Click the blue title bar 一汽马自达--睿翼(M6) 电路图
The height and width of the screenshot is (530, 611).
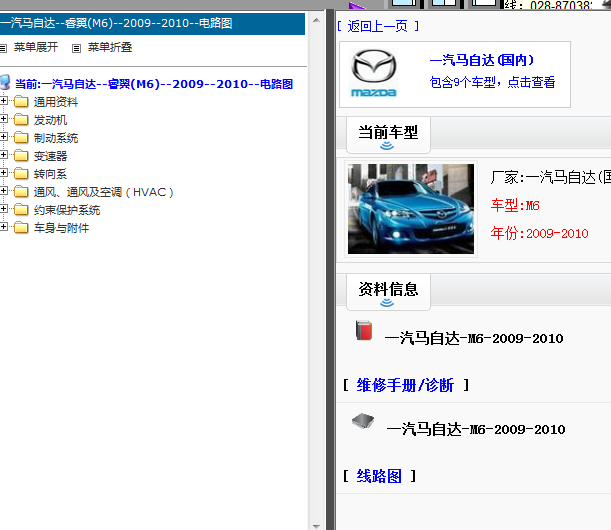[152, 23]
